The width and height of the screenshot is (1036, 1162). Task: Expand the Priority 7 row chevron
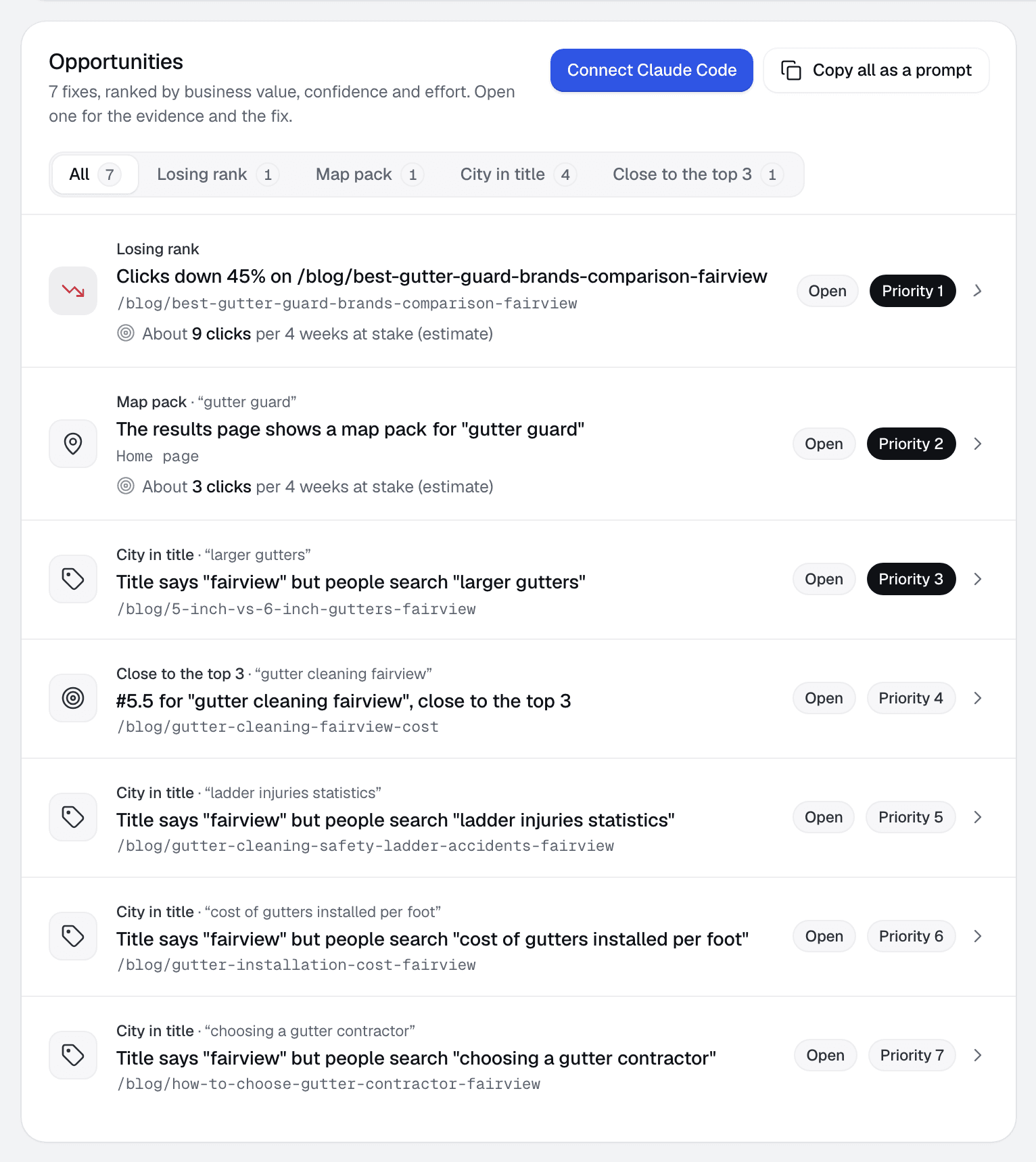click(x=978, y=1055)
